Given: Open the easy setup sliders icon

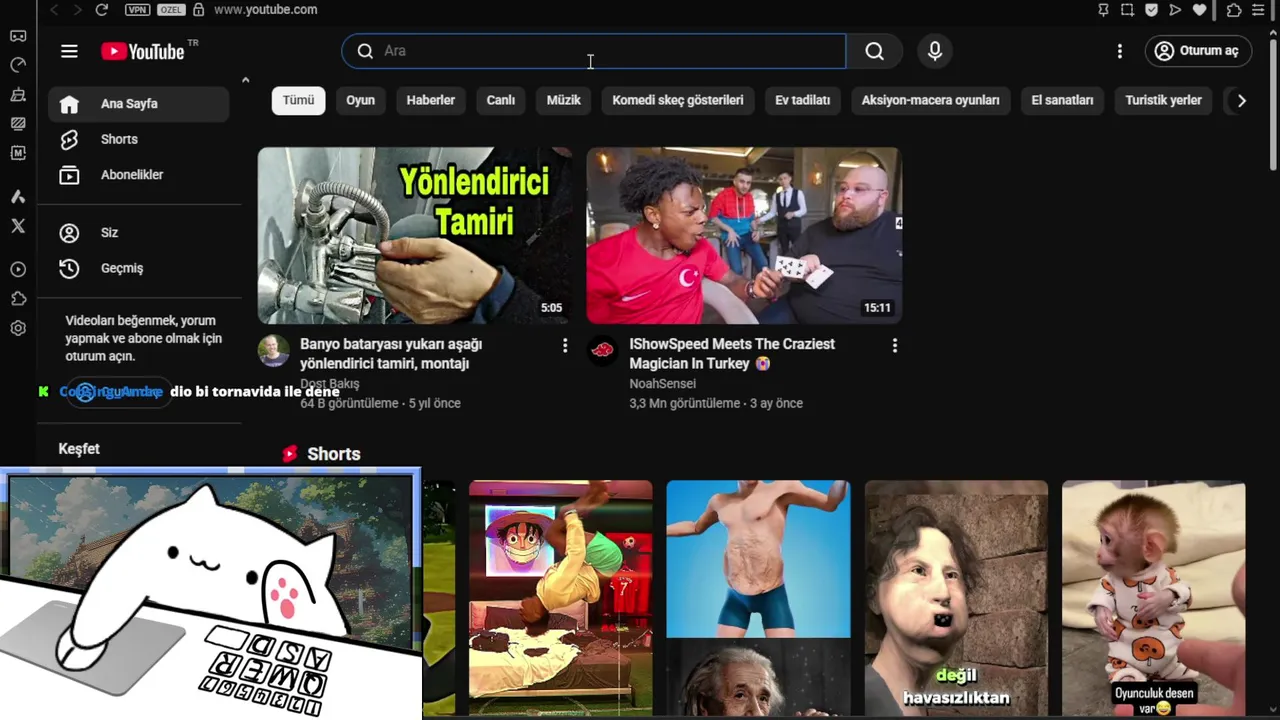Looking at the screenshot, I should tap(1258, 10).
